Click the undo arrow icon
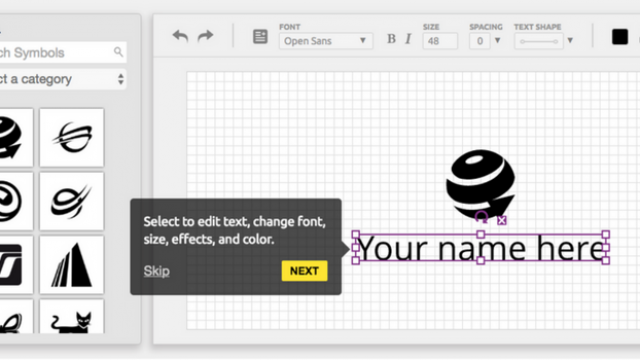This screenshot has width=640, height=360. [x=180, y=36]
